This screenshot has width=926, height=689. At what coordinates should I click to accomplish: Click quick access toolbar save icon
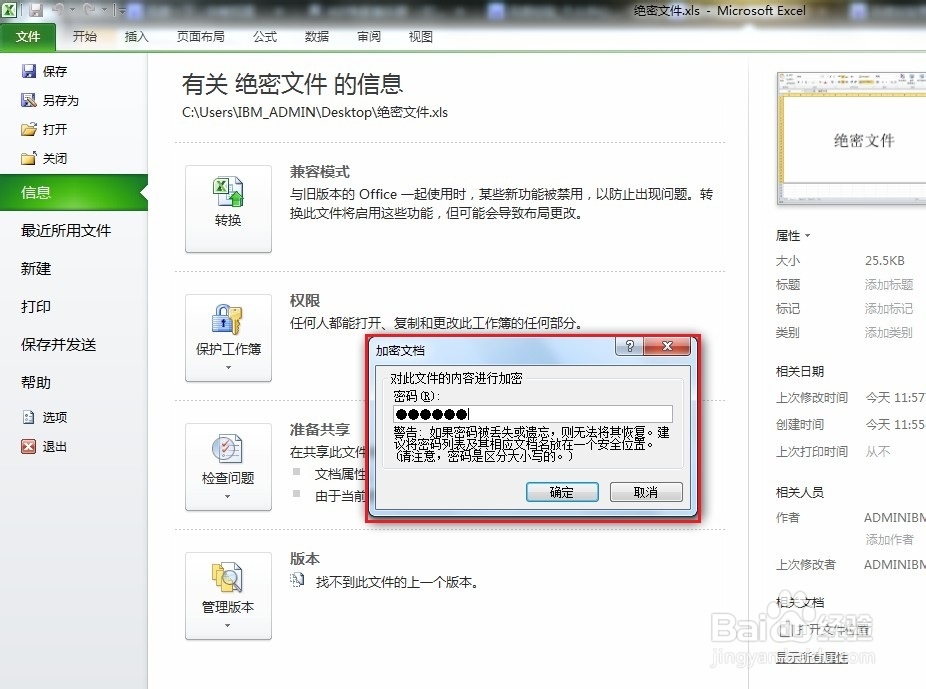point(36,10)
